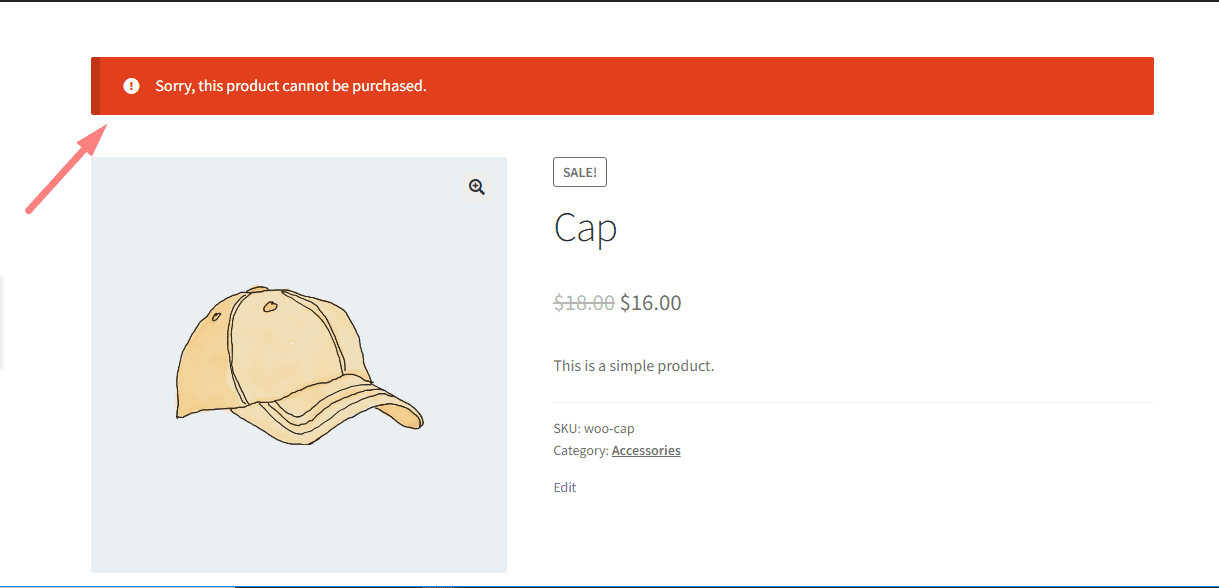The height and width of the screenshot is (588, 1219).
Task: Click the crossed-out $18.00 original price
Action: pyautogui.click(x=584, y=303)
